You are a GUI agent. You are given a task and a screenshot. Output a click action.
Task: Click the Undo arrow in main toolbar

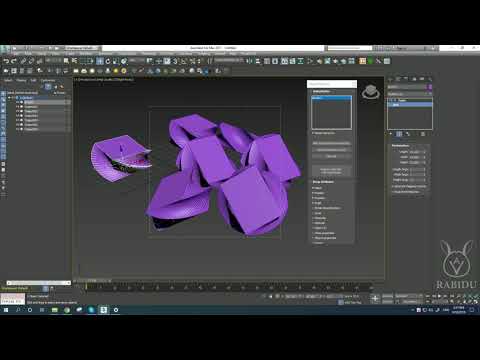[6, 61]
